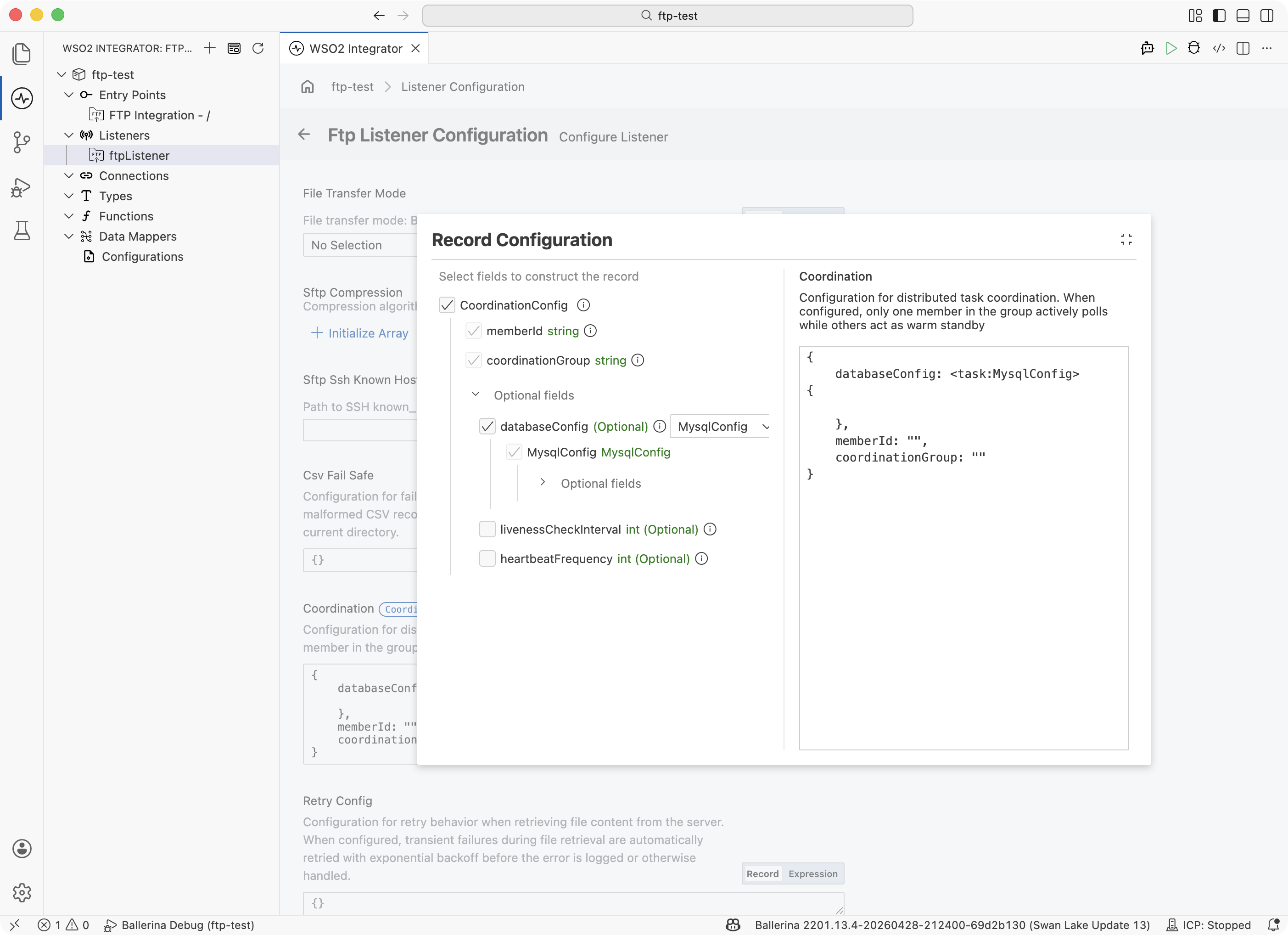This screenshot has height=935, width=1288.
Task: Click the back arrow beside Ftp Listener Configuration
Action: click(x=304, y=135)
